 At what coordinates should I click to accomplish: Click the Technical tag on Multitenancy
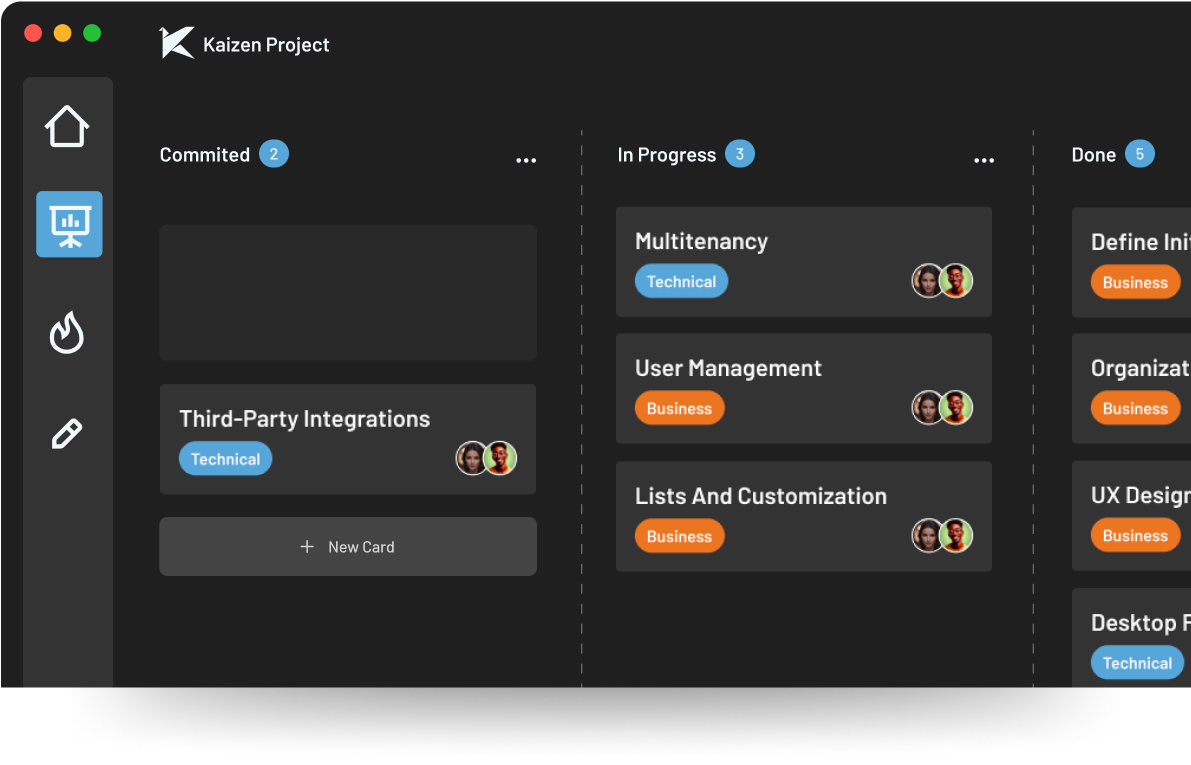pyautogui.click(x=681, y=282)
